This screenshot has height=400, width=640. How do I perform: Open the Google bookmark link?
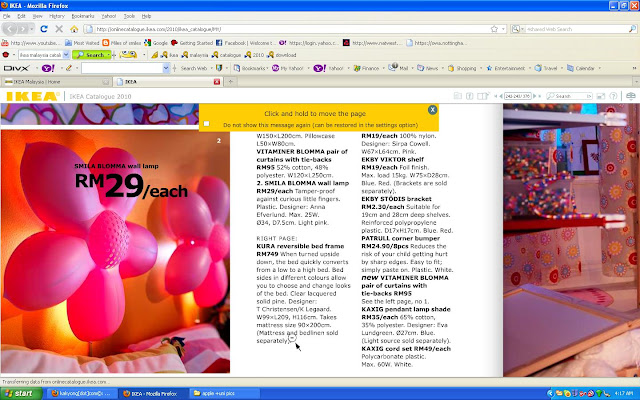click(156, 43)
